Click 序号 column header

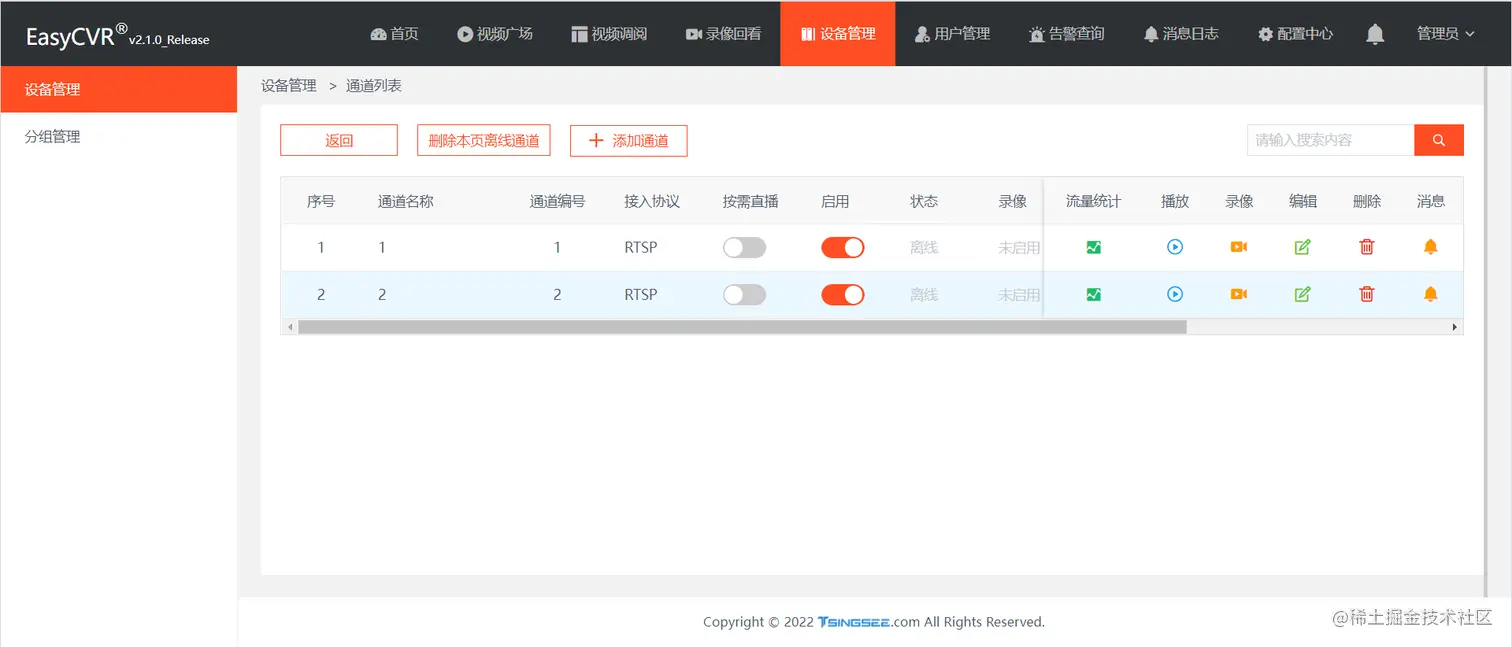click(321, 201)
